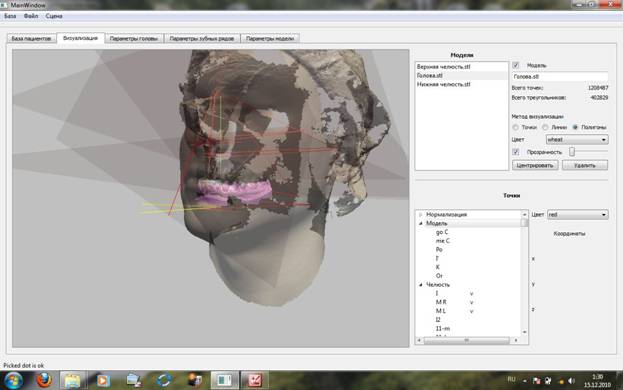
Task: Click the red-white taskbar application icon
Action: coord(255,380)
